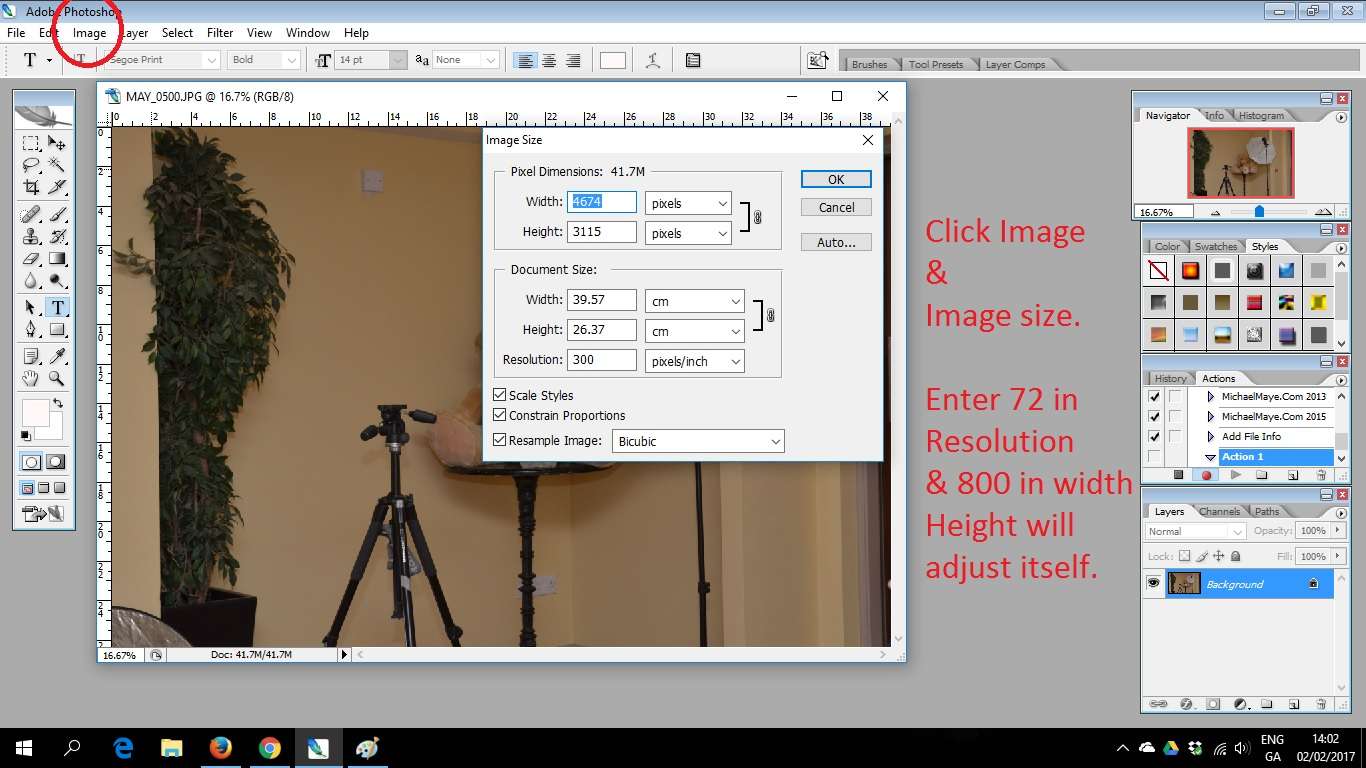Viewport: 1366px width, 768px height.
Task: Jump to ImageReady from the toolbox
Action: (x=44, y=514)
